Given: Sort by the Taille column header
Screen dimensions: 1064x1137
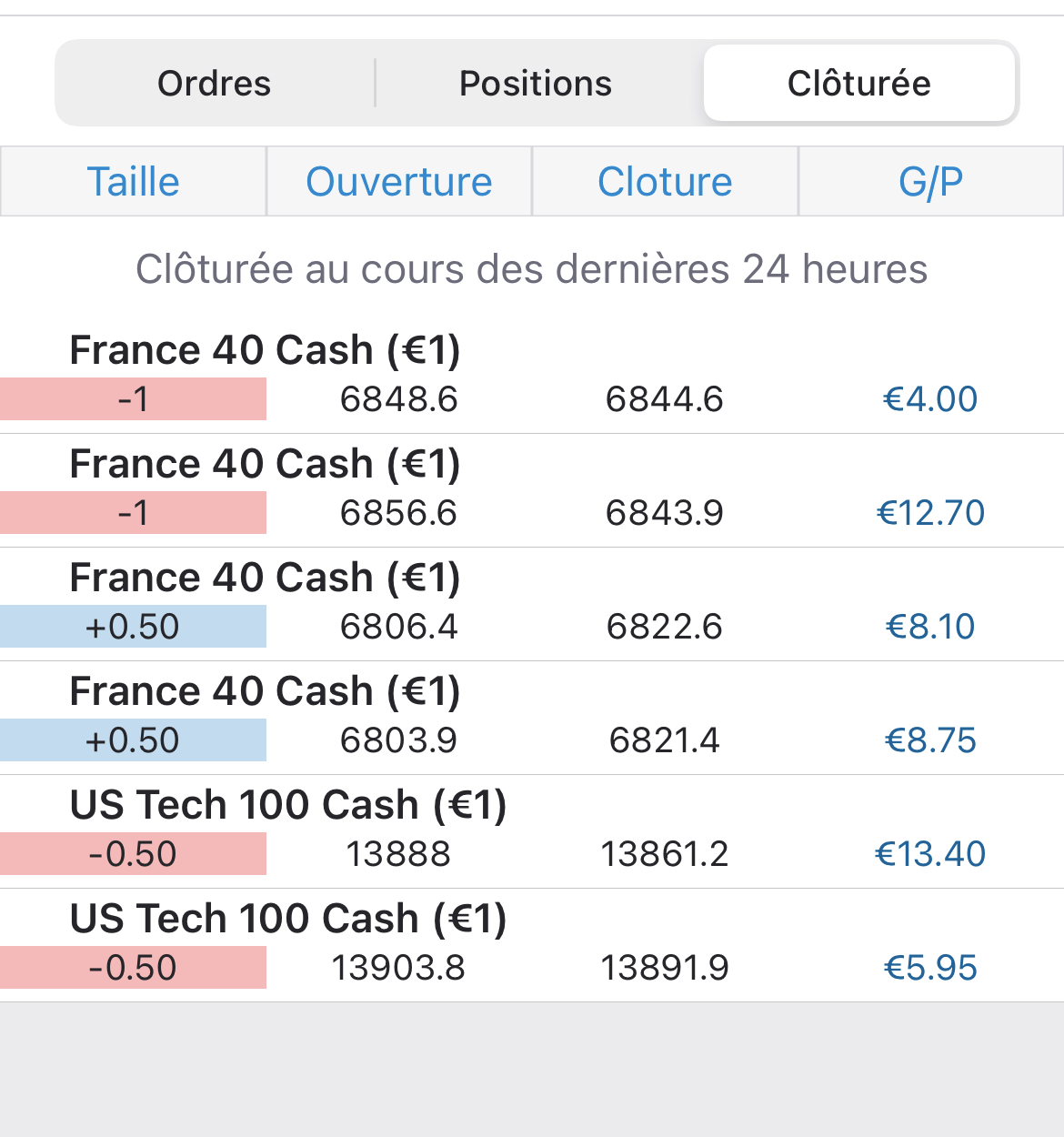Looking at the screenshot, I should [134, 182].
